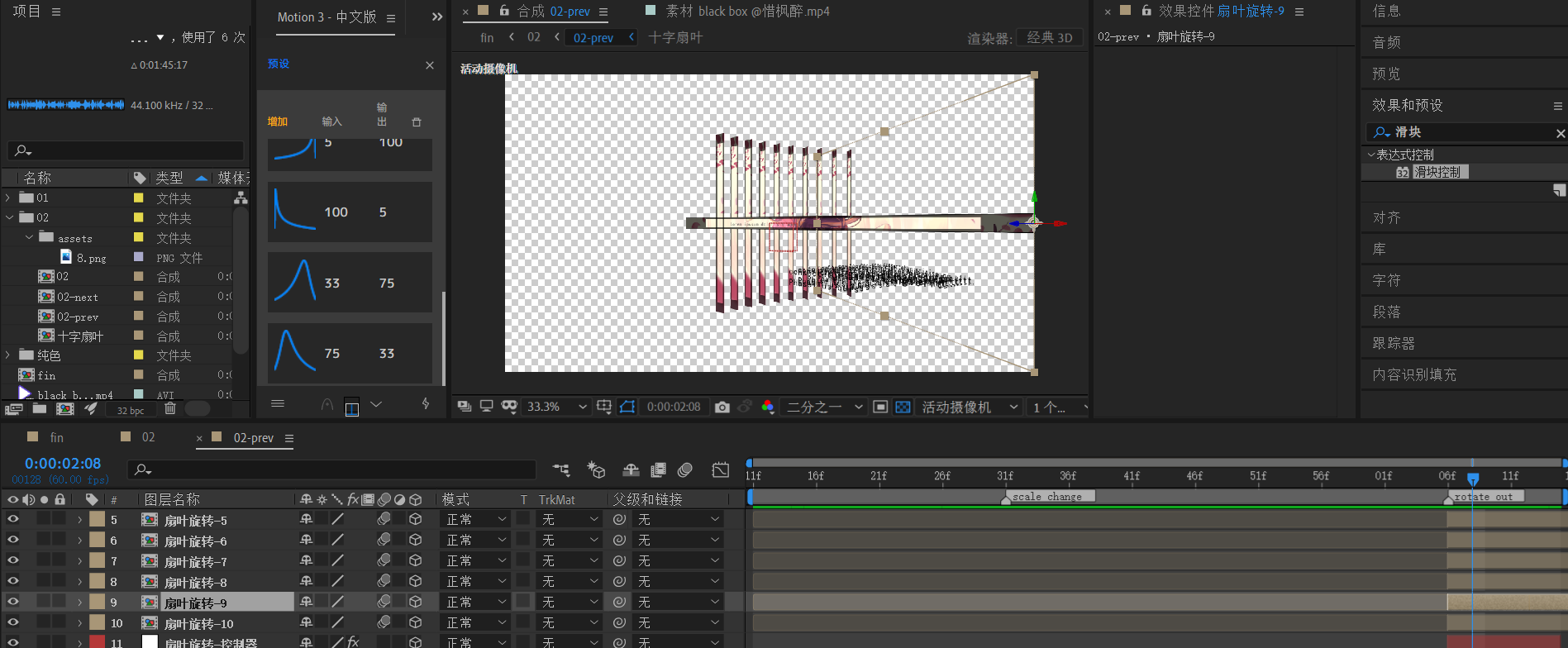1568x648 pixels.
Task: Collapse the 02 folder in Project panel
Action: click(x=9, y=217)
